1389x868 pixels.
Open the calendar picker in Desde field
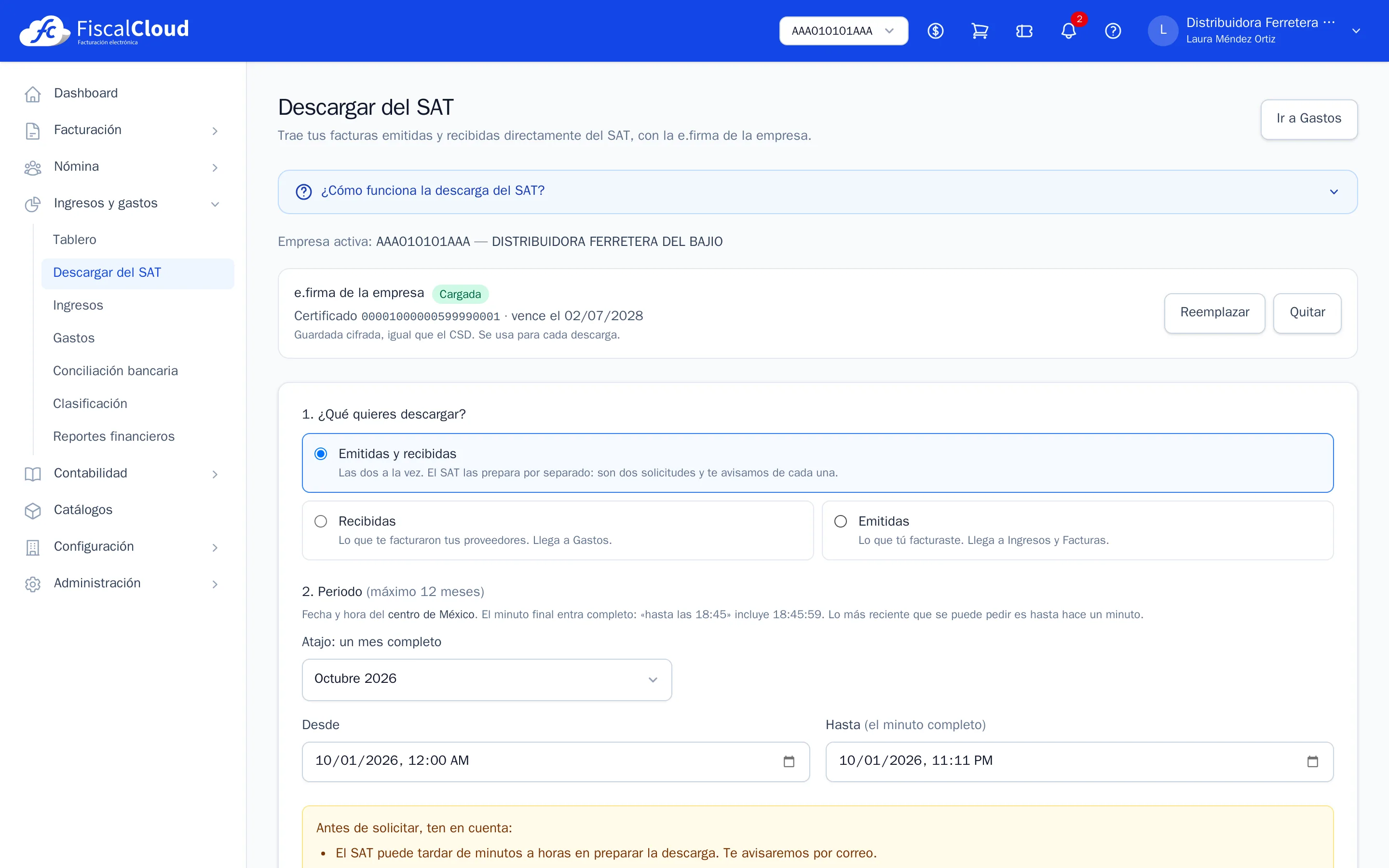[x=789, y=761]
